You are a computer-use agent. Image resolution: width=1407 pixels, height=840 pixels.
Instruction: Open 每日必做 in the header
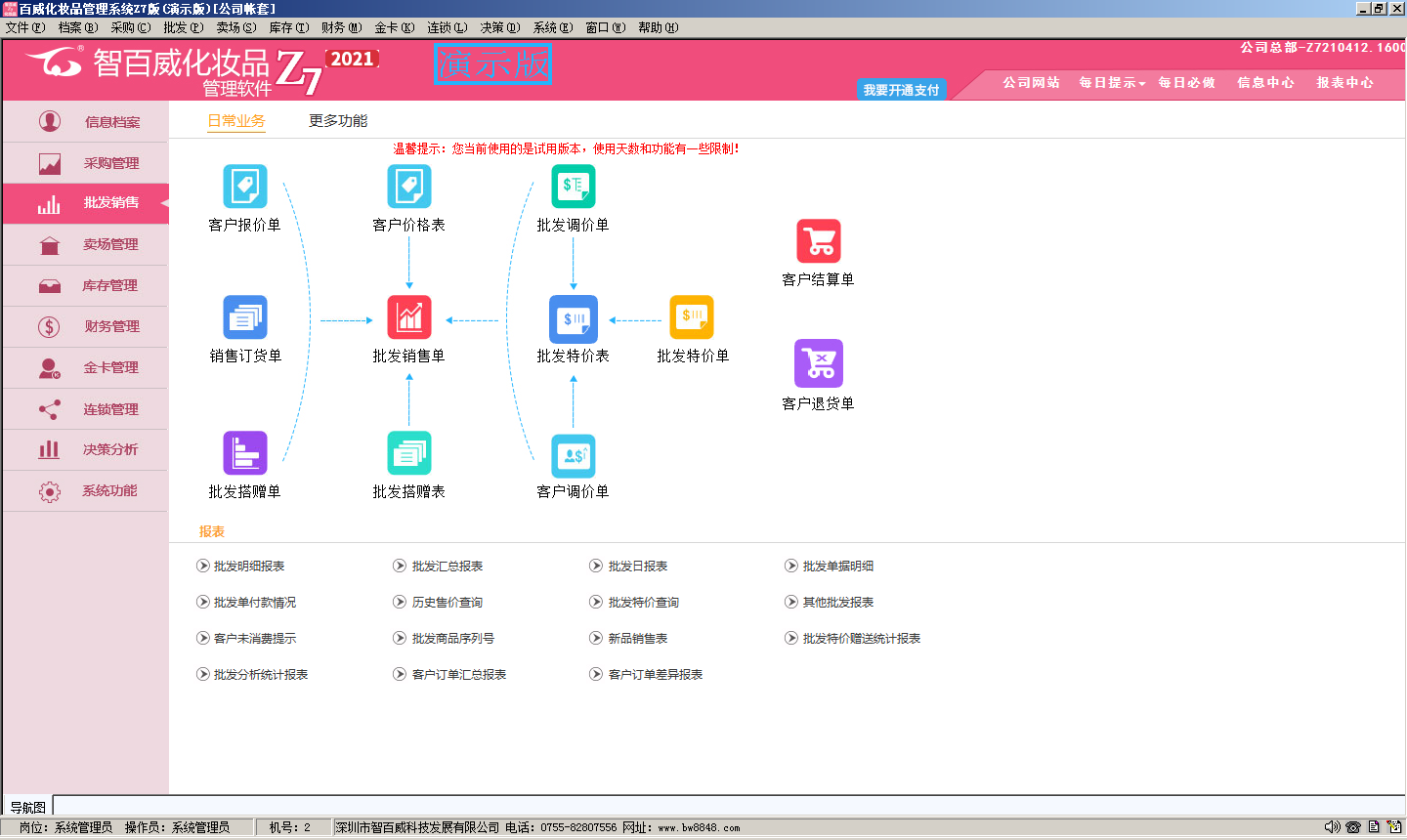[x=1187, y=83]
